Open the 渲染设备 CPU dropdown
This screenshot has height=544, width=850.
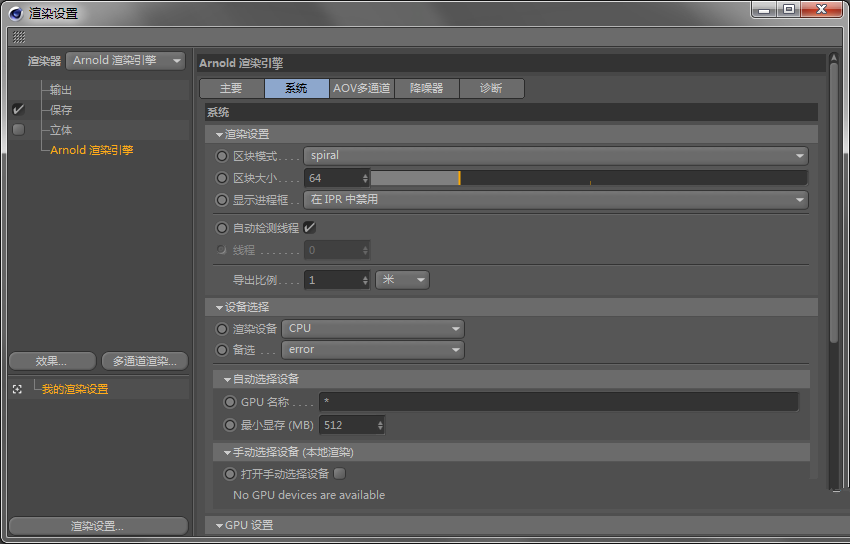pyautogui.click(x=373, y=328)
